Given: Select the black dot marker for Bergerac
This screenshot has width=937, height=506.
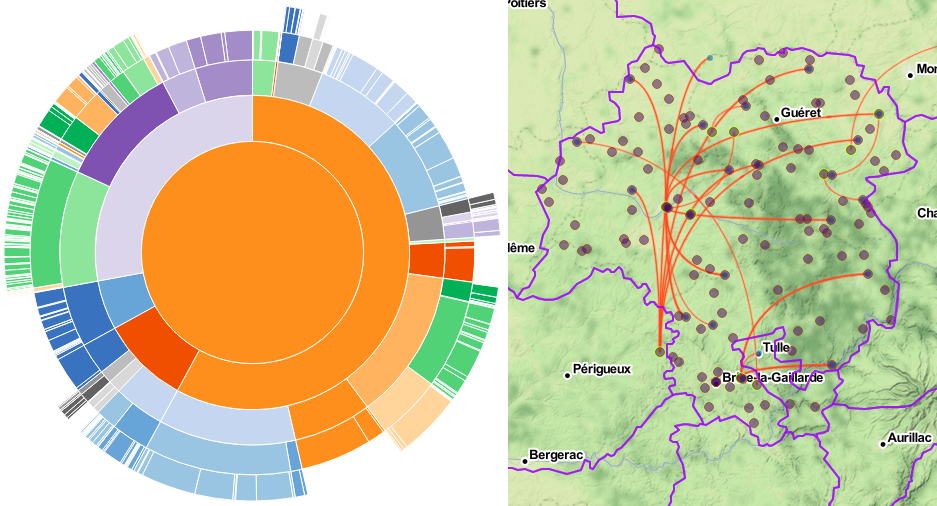Looking at the screenshot, I should tap(524, 461).
